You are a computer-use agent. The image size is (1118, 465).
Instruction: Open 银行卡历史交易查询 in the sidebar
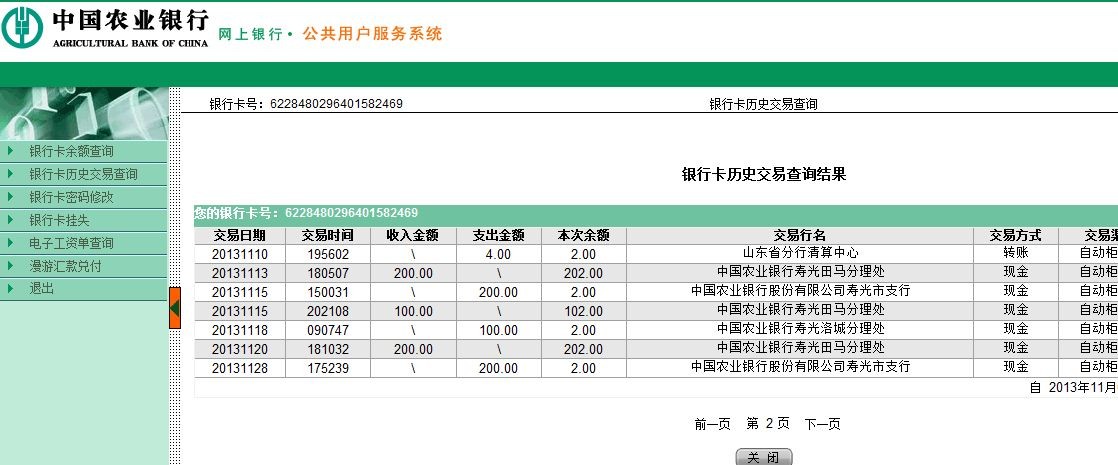pos(83,174)
